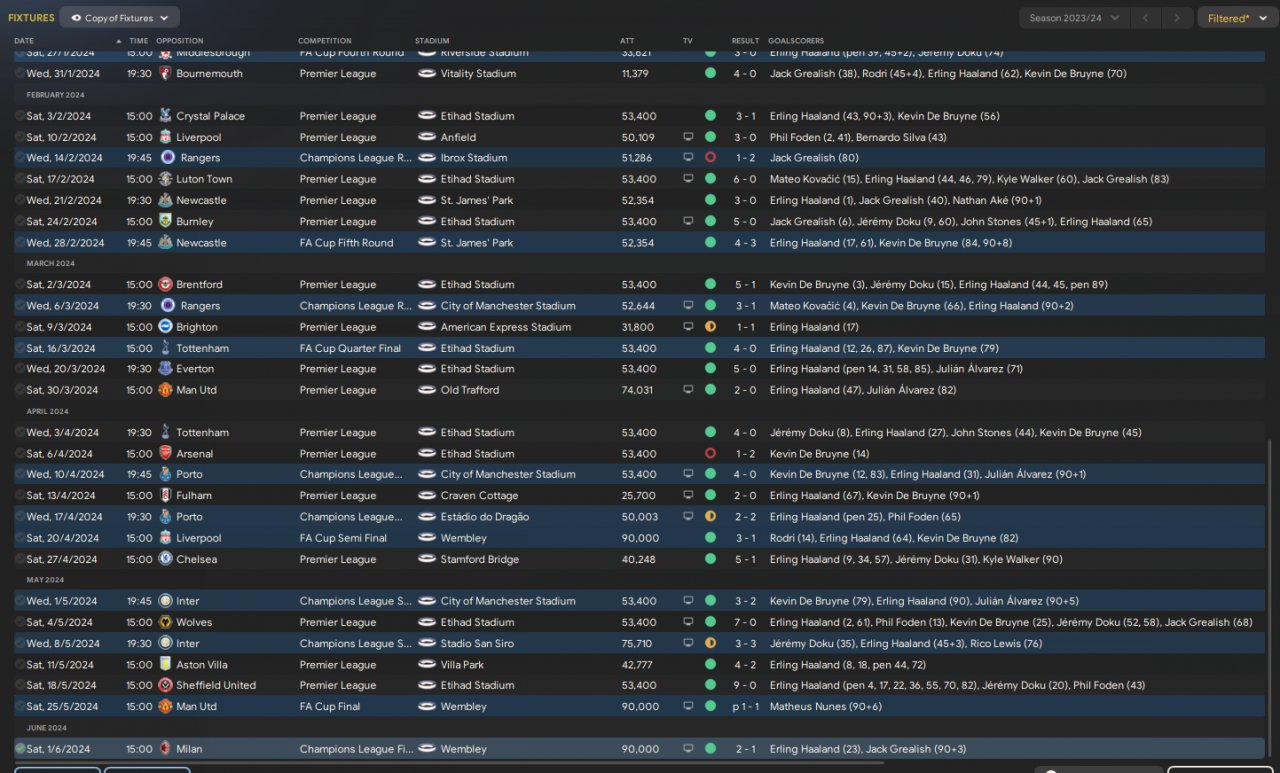The height and width of the screenshot is (773, 1280).
Task: Open the American Express Stadium link
Action: pos(506,327)
